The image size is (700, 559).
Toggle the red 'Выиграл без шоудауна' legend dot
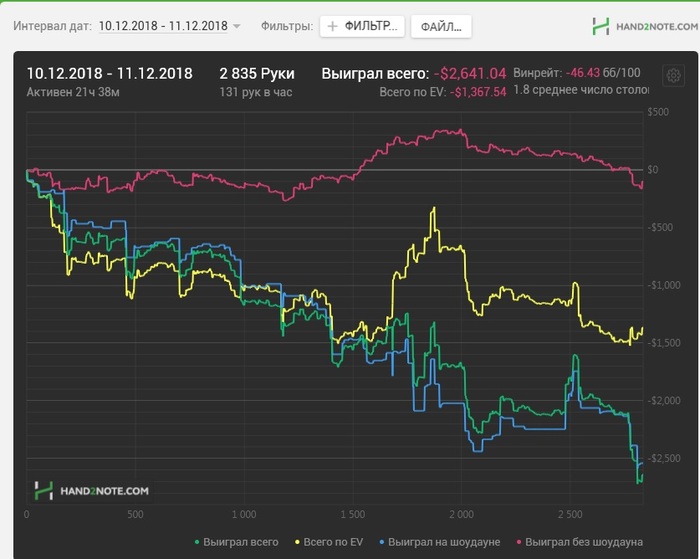[518, 542]
